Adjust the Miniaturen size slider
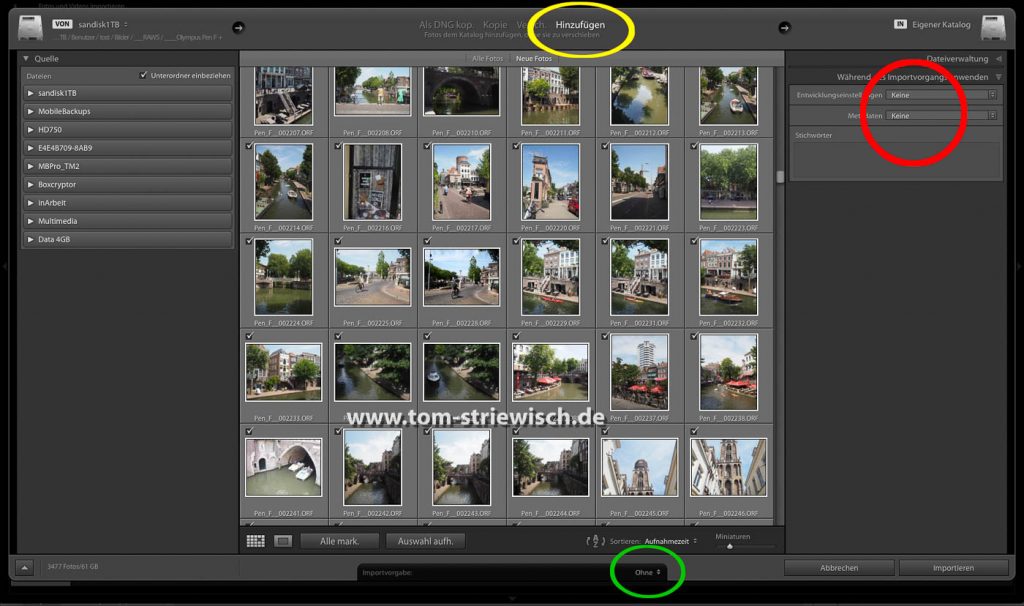Viewport: 1024px width, 606px height. [730, 546]
